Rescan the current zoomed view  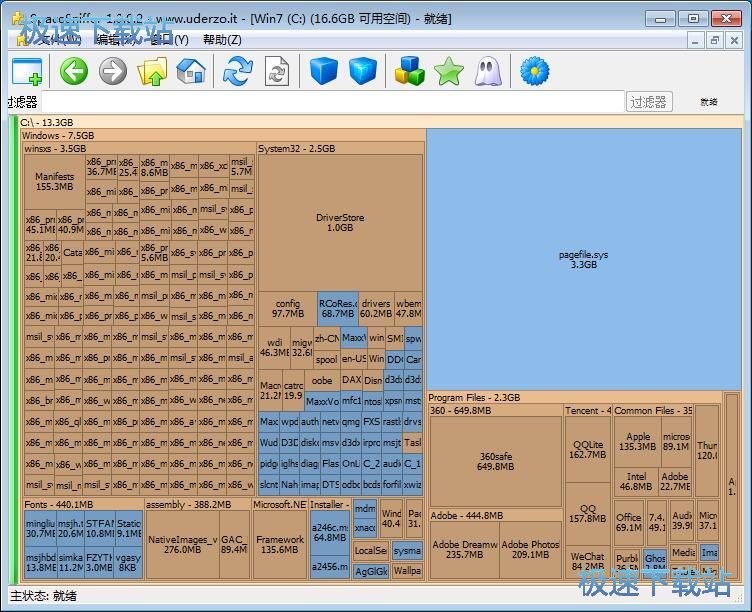coord(277,71)
